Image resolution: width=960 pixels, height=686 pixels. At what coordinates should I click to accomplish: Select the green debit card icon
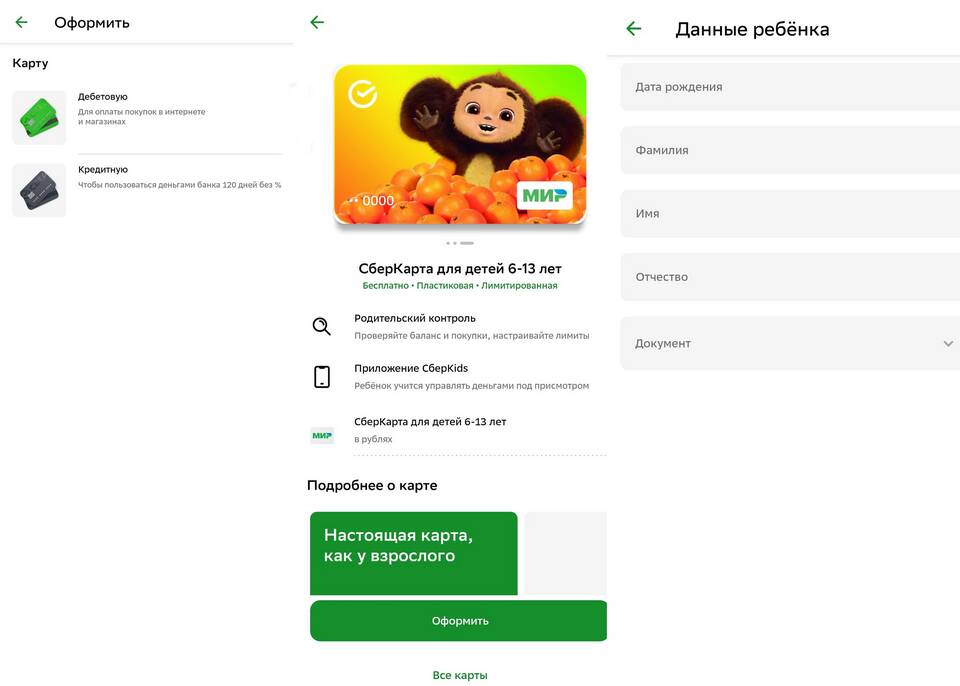(x=39, y=118)
